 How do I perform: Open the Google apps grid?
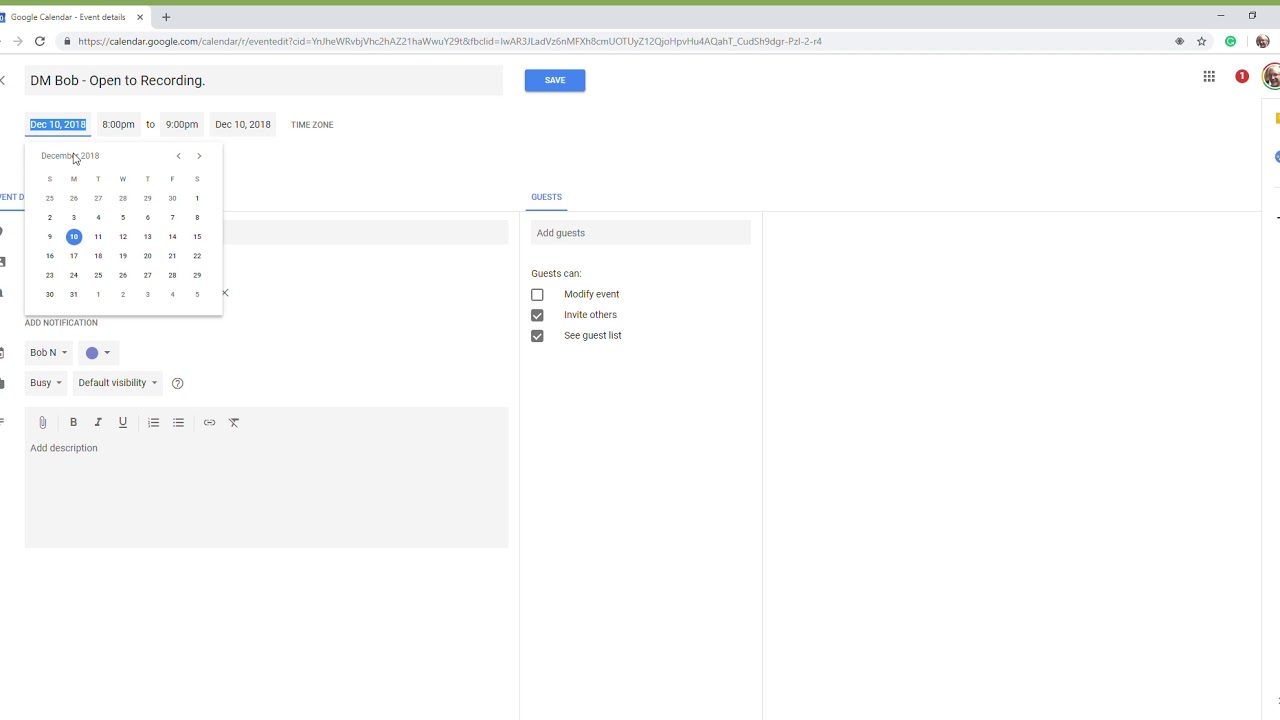pyautogui.click(x=1209, y=77)
